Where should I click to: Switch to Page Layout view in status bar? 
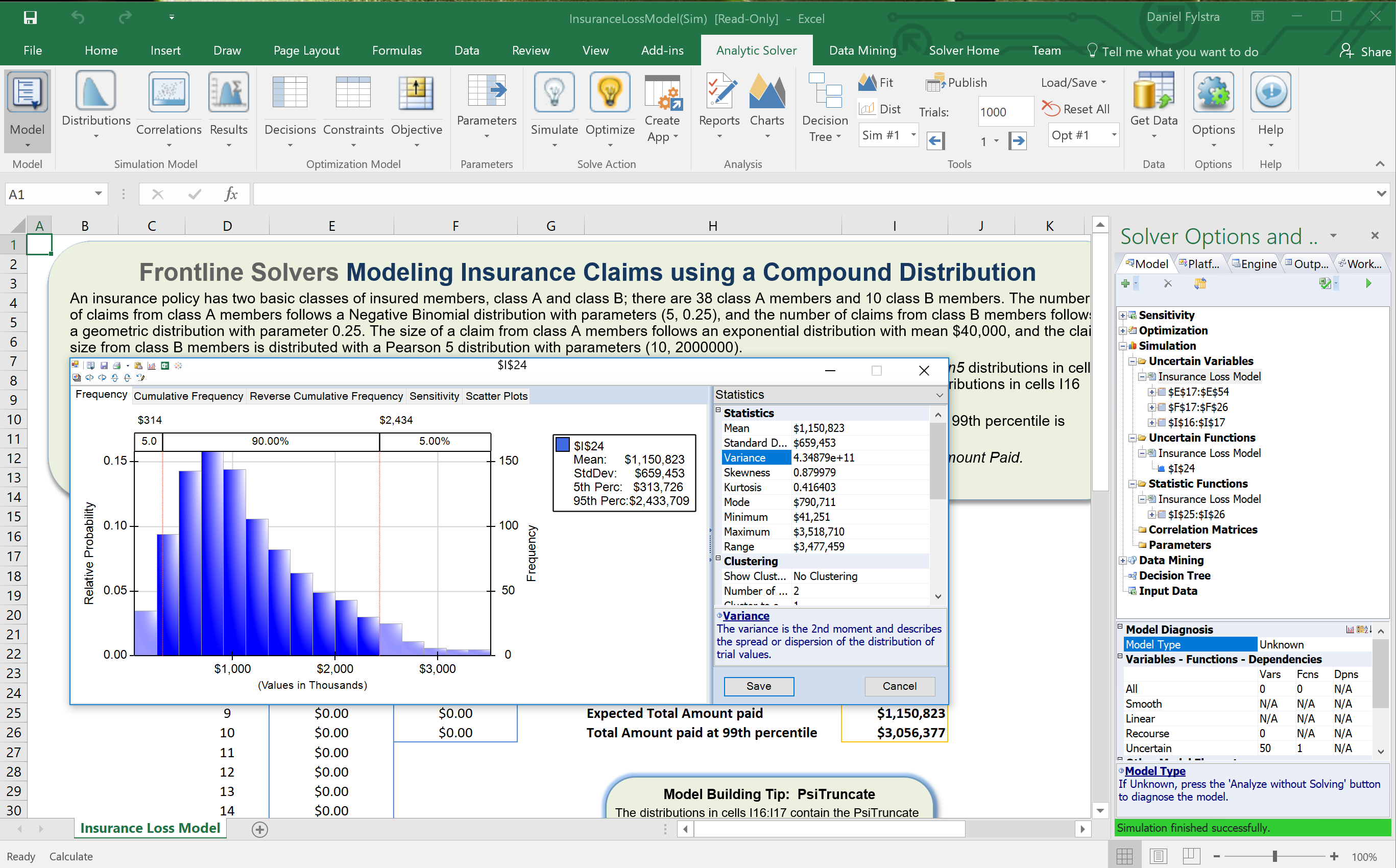1159,856
